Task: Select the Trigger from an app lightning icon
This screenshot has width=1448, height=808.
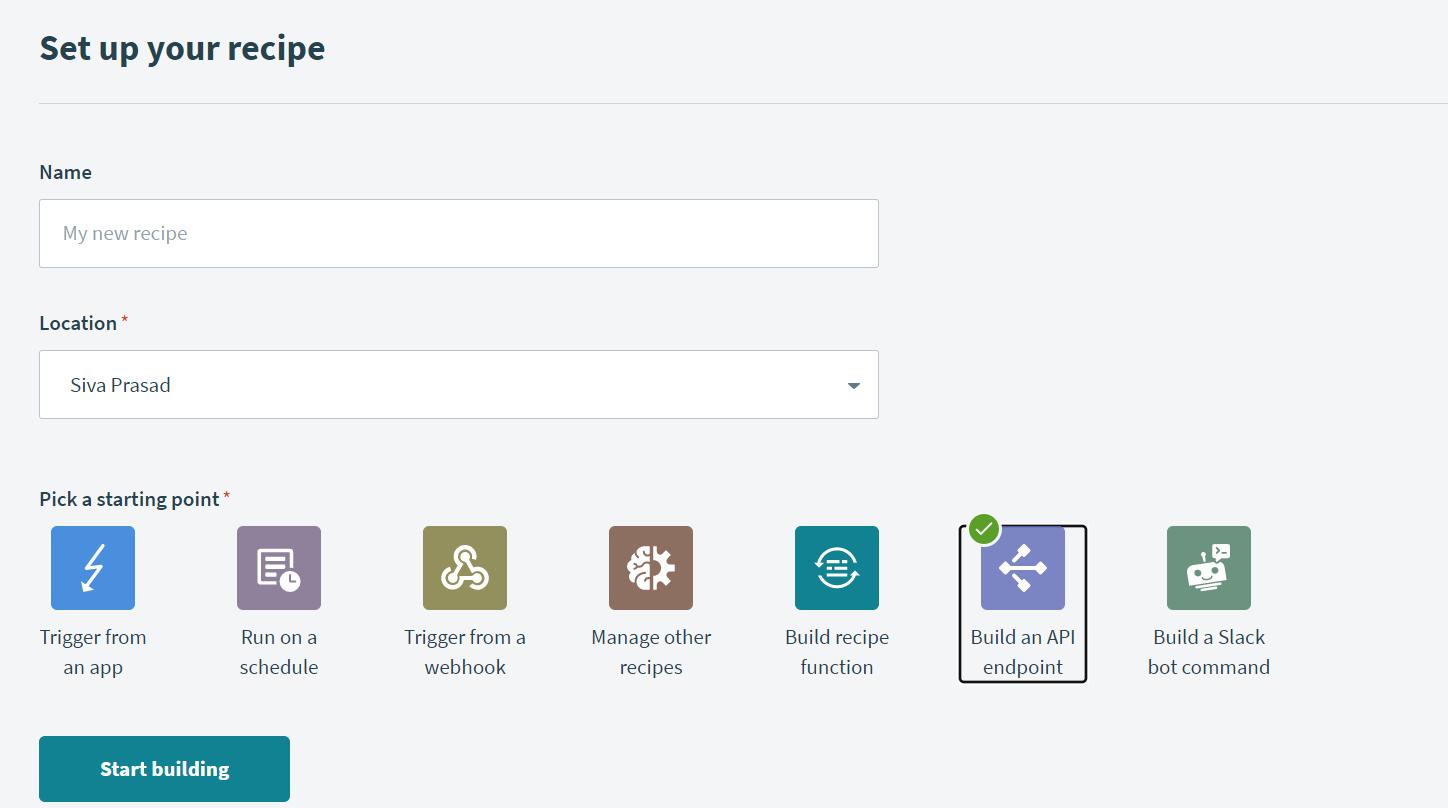Action: point(93,568)
